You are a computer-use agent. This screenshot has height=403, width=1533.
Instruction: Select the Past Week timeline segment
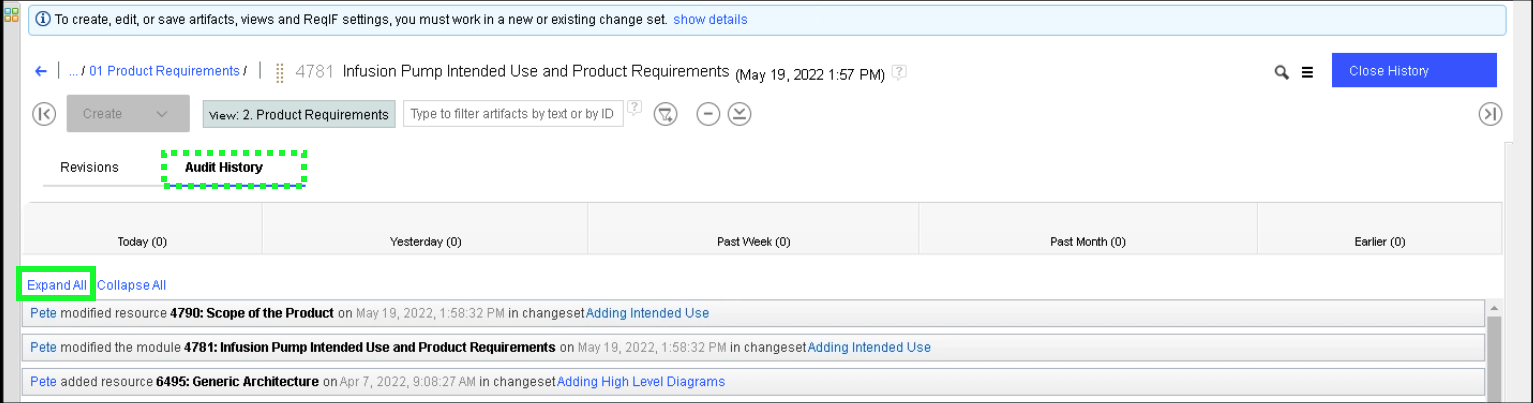click(x=753, y=241)
